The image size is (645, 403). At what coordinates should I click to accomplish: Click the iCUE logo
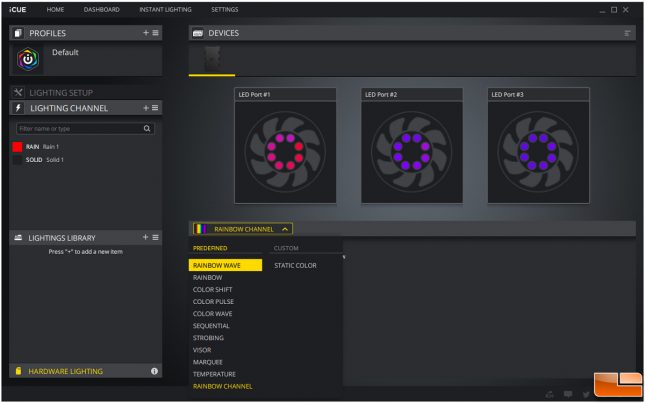coord(18,9)
